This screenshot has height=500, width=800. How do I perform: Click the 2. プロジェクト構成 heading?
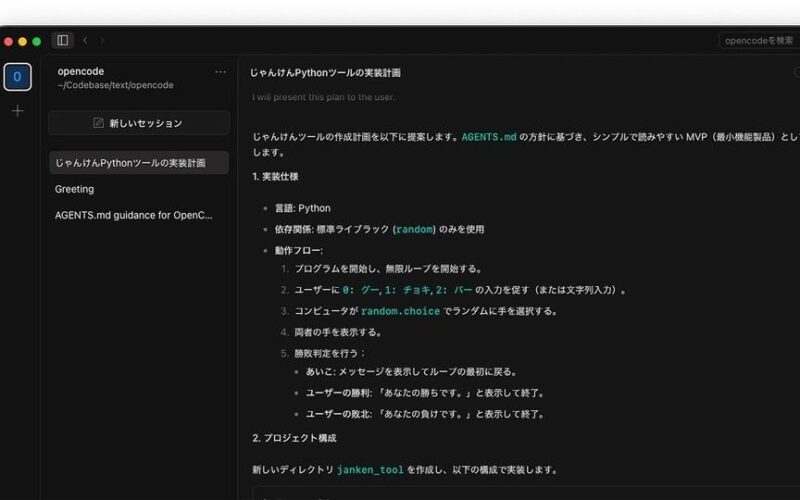click(x=294, y=438)
